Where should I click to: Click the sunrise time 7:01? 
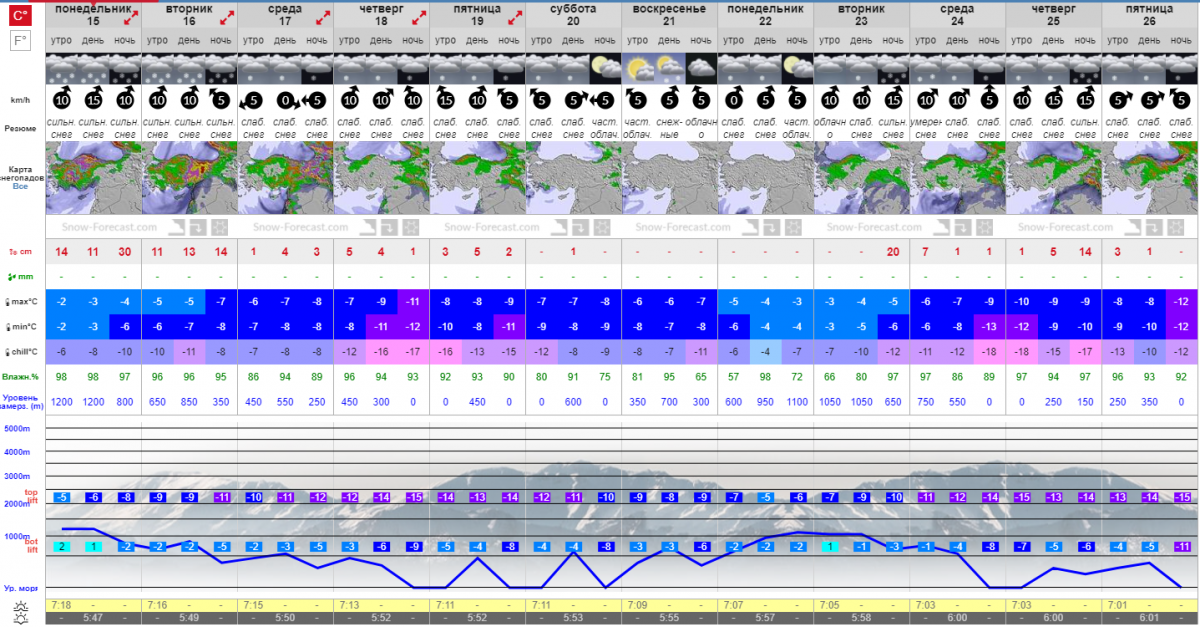pyautogui.click(x=1117, y=606)
